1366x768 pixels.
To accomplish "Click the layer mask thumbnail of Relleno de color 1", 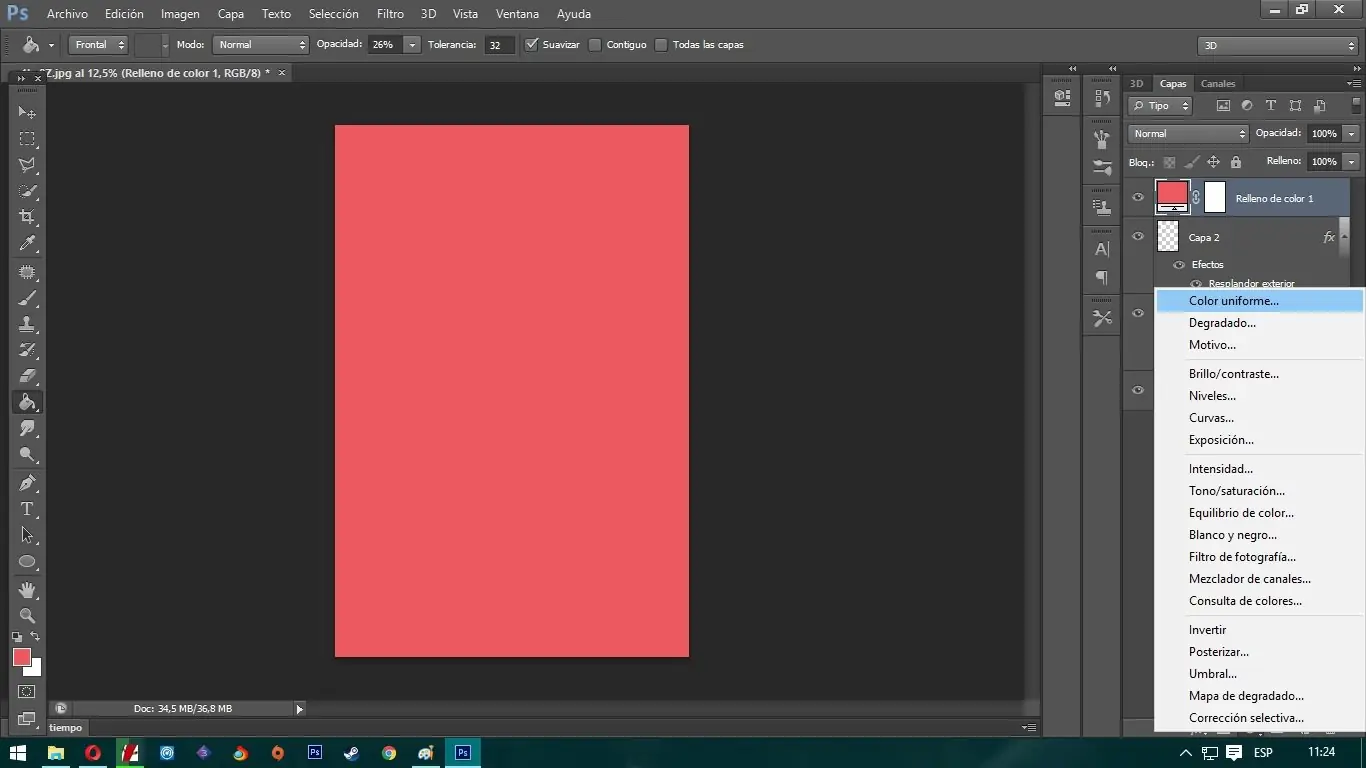I will click(1215, 197).
